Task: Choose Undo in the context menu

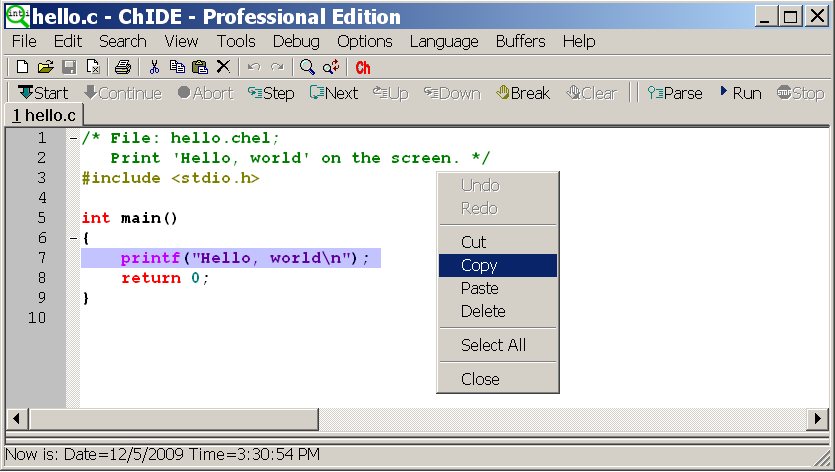Action: click(x=498, y=185)
